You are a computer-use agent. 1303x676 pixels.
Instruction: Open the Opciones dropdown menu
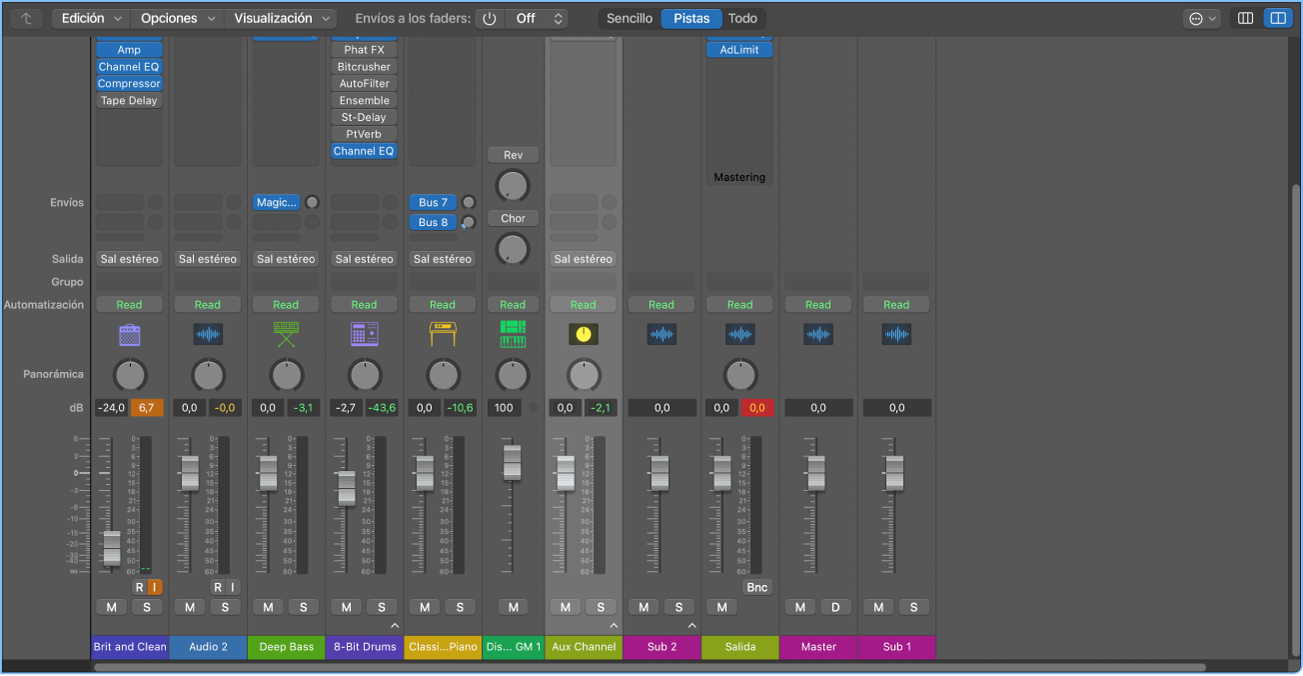pyautogui.click(x=178, y=18)
